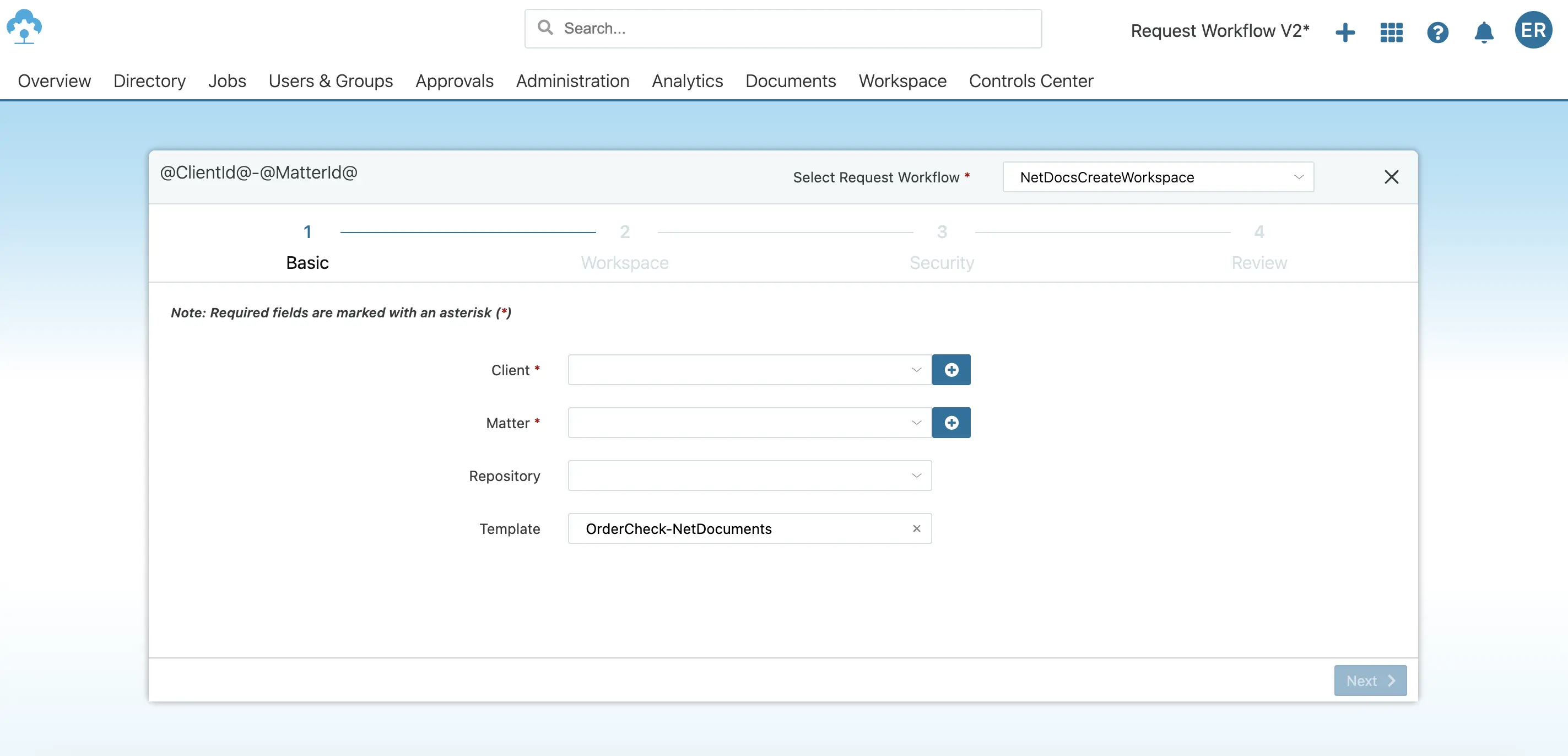The height and width of the screenshot is (756, 1568).
Task: Close the workflow dialog
Action: coord(1392,176)
